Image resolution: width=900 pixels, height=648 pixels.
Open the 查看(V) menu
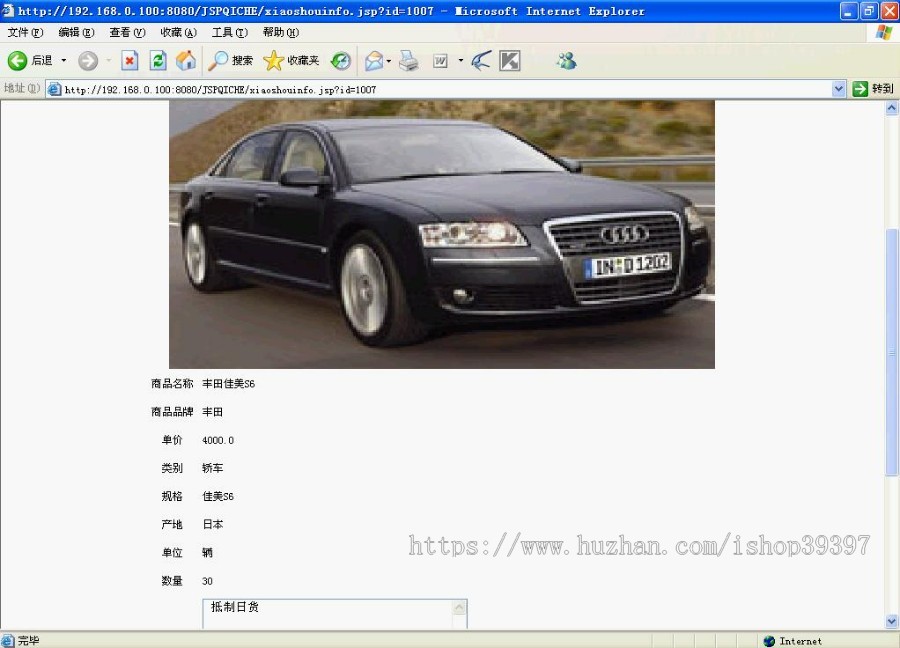(x=127, y=32)
